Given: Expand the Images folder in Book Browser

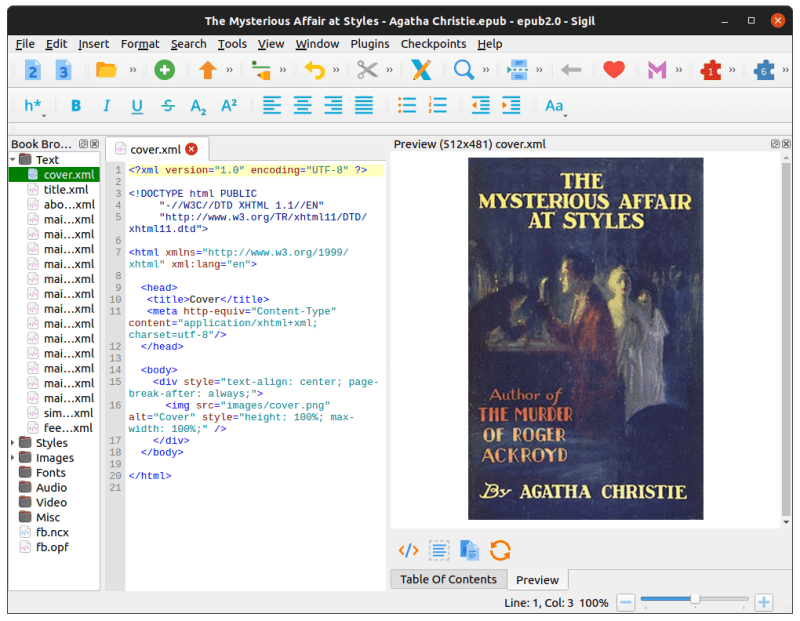Looking at the screenshot, I should (14, 458).
